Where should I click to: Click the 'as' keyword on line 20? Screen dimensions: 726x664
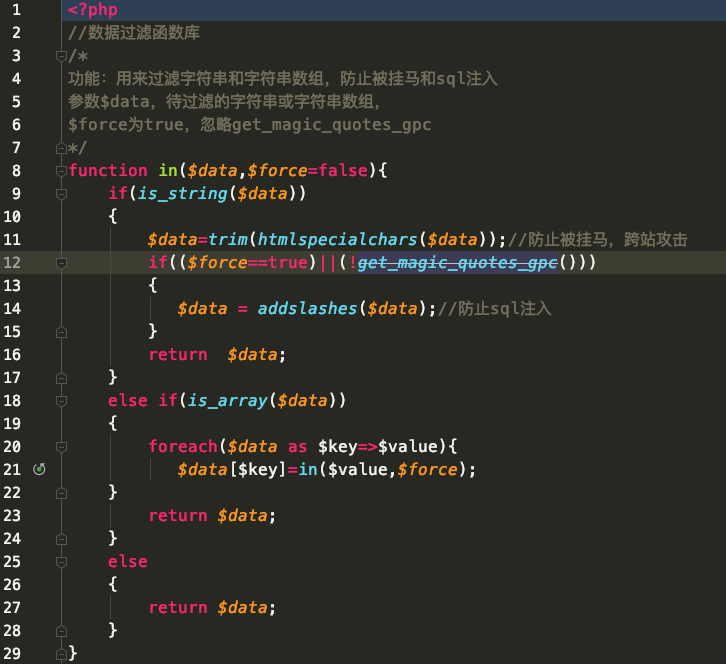click(297, 447)
